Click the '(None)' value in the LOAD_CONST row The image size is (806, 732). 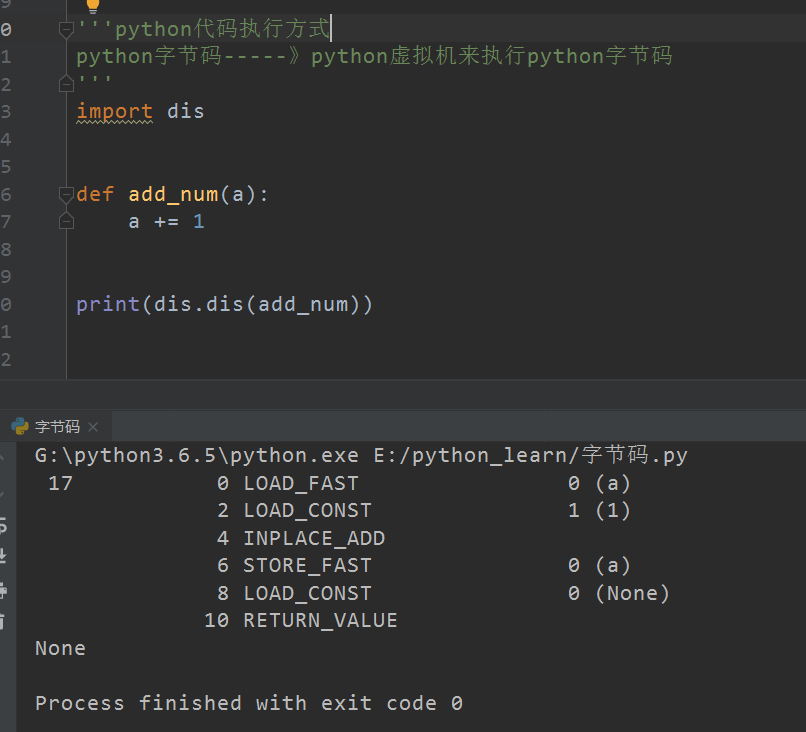(633, 593)
